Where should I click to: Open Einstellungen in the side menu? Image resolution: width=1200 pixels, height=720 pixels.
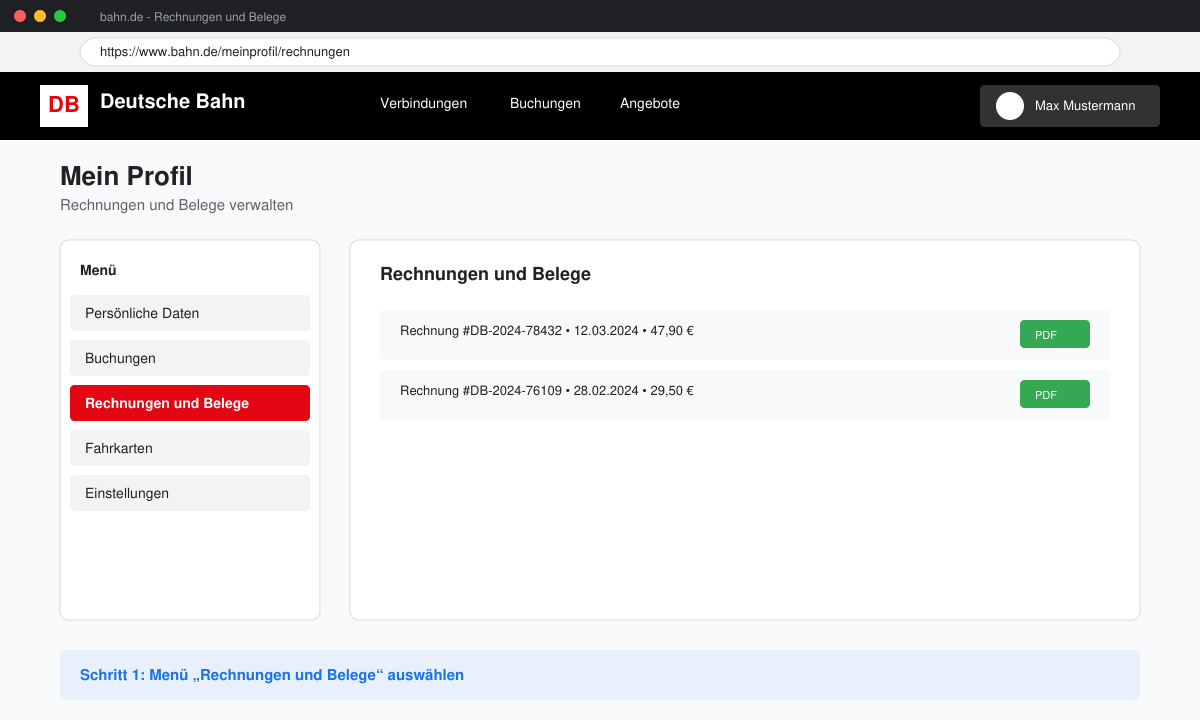tap(190, 493)
